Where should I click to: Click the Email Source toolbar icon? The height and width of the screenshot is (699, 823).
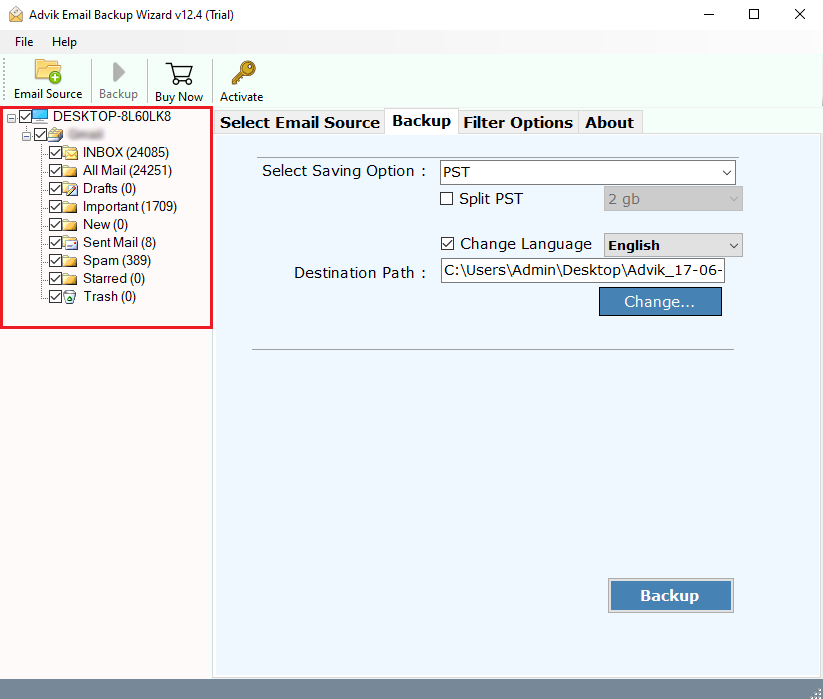point(48,71)
